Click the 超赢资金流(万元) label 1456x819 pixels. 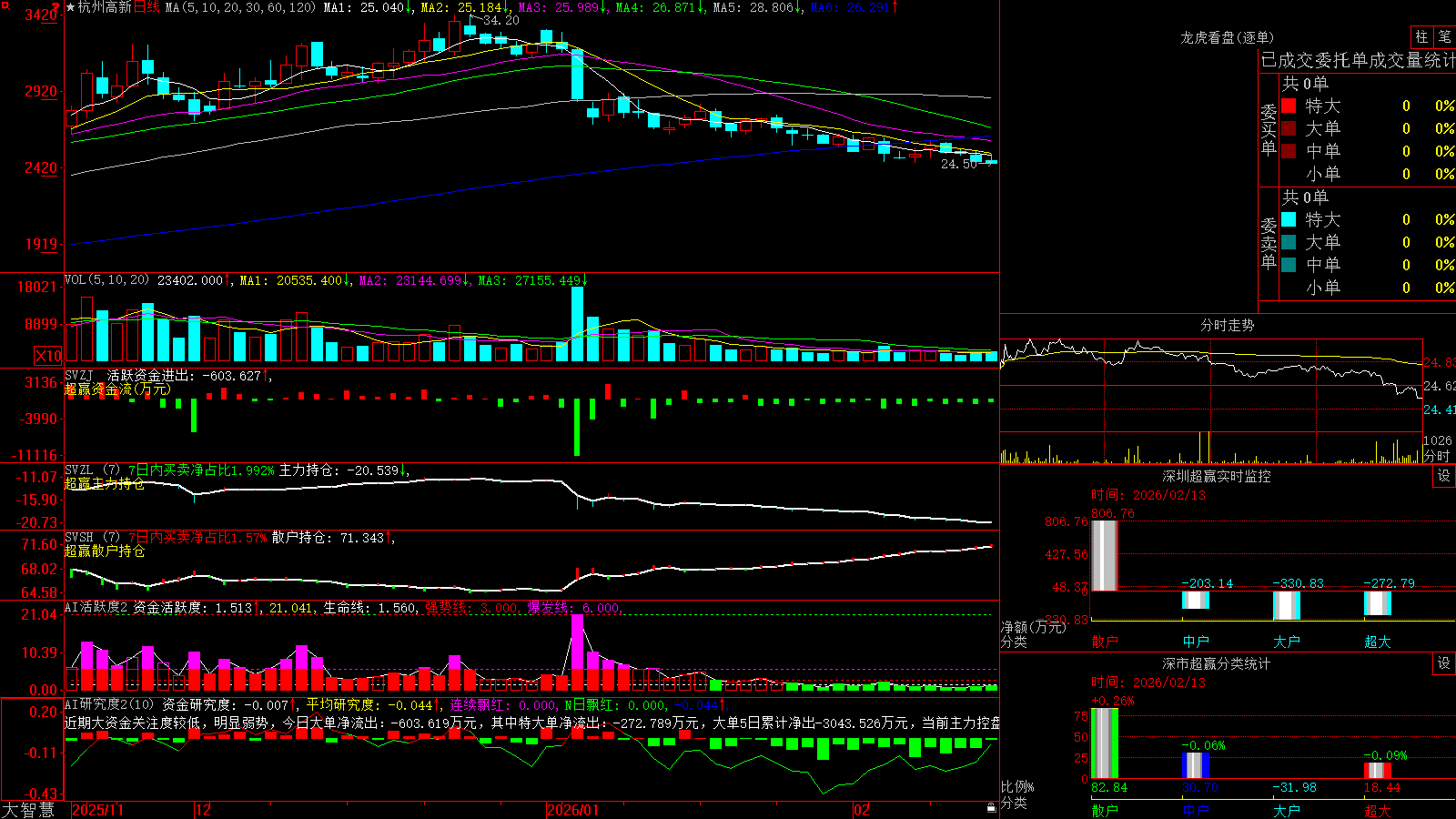pos(117,389)
